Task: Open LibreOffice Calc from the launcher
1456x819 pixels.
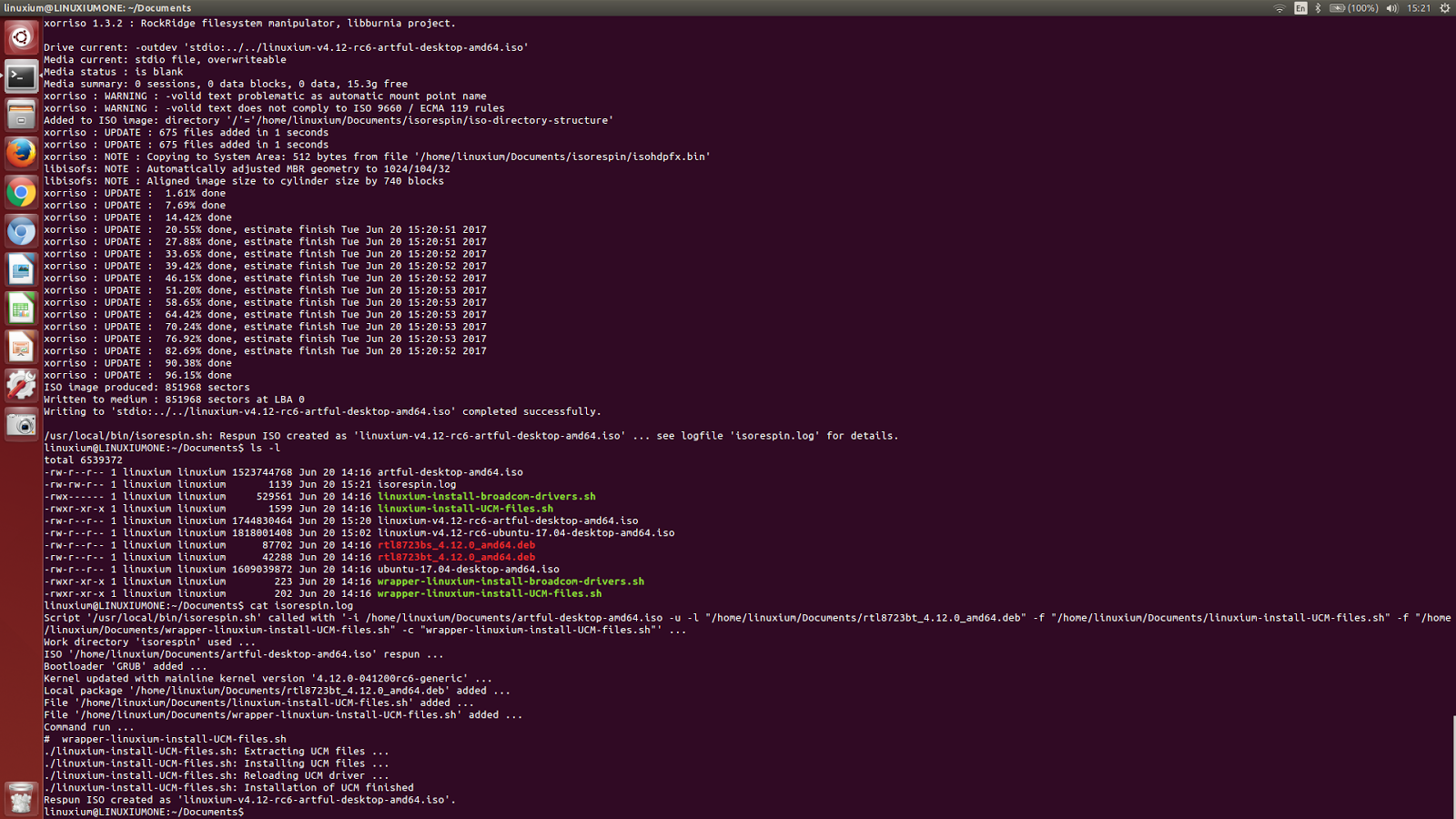Action: (x=21, y=308)
